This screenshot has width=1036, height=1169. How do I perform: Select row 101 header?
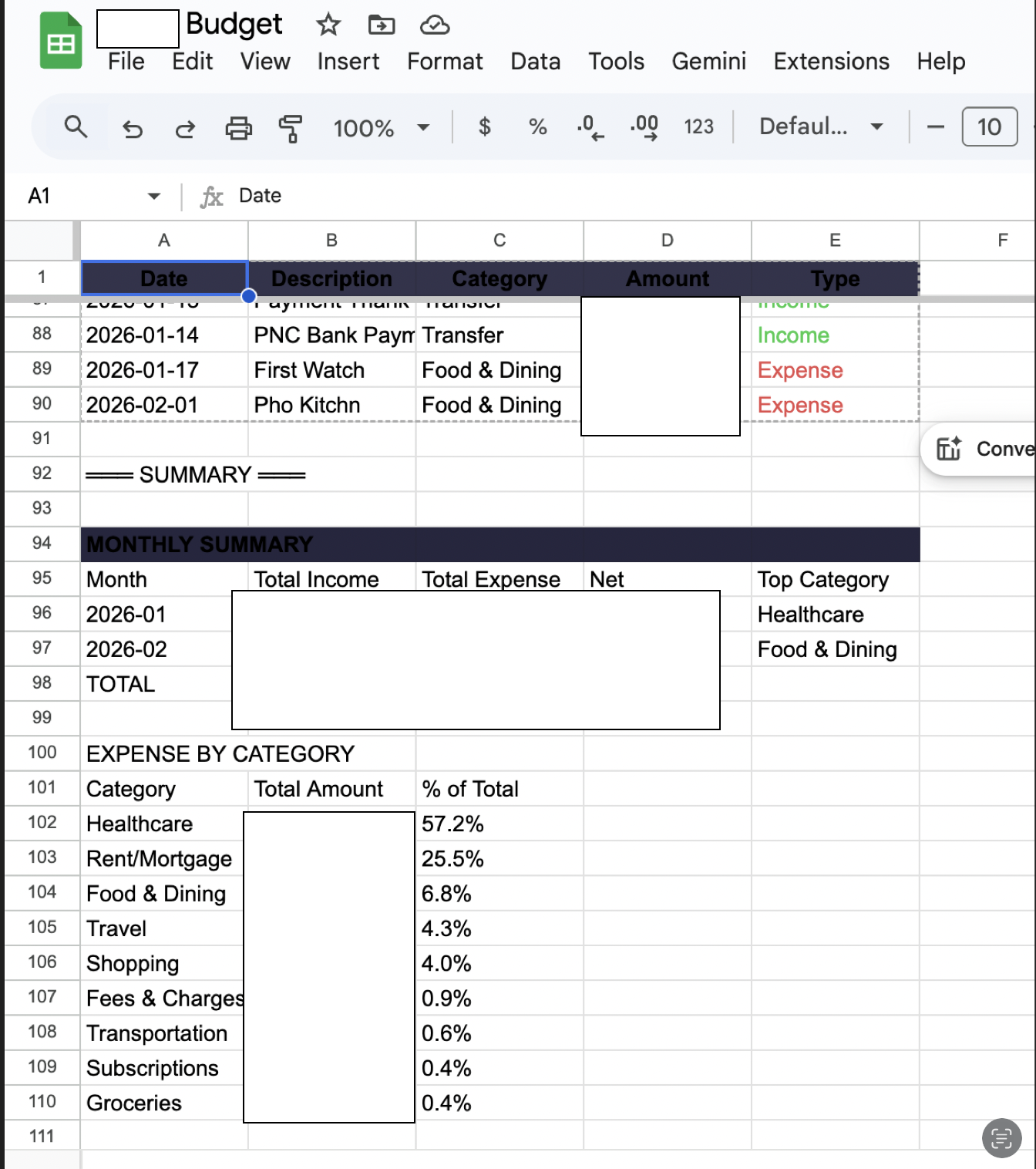click(42, 788)
